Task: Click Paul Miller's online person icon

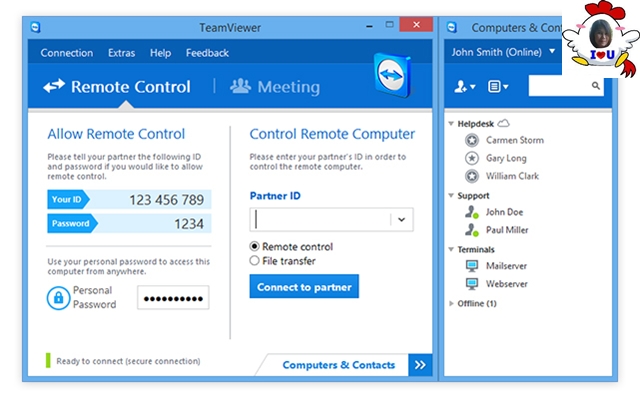Action: [472, 230]
